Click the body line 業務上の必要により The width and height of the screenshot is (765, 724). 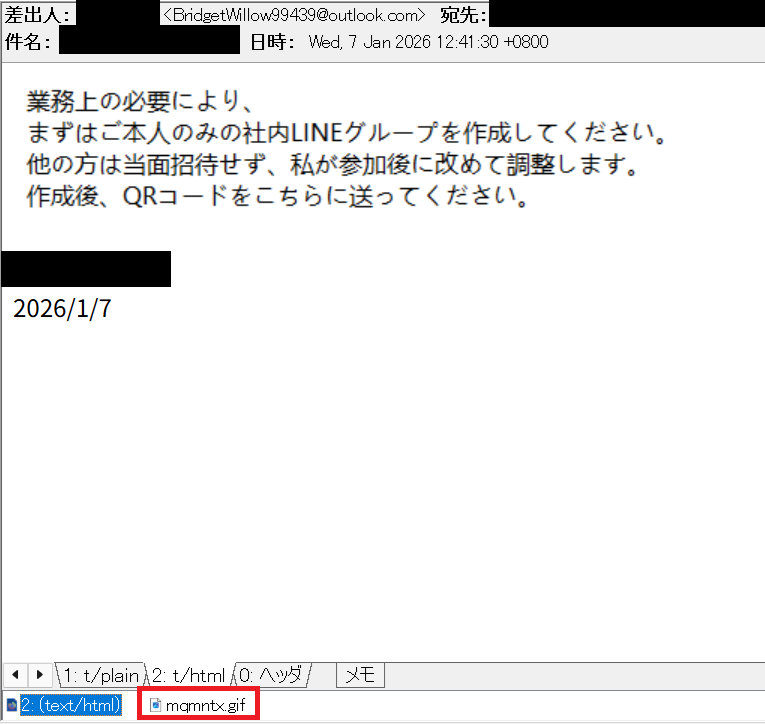[x=141, y=101]
